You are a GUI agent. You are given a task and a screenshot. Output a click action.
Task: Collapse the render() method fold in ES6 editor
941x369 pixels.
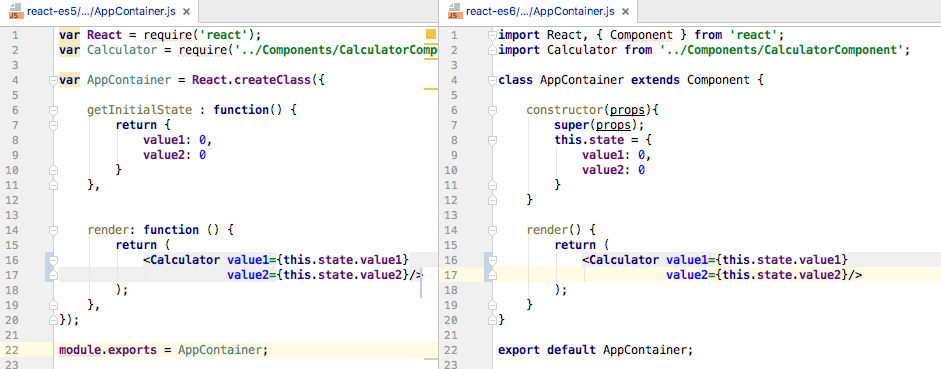coord(493,230)
